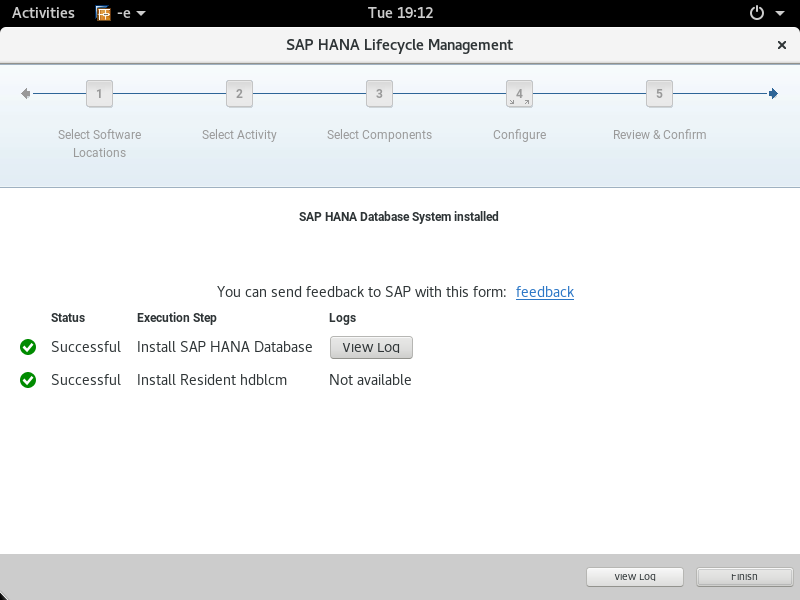This screenshot has height=600, width=800.
Task: Select step 1 Select Software Locations
Action: click(x=99, y=93)
